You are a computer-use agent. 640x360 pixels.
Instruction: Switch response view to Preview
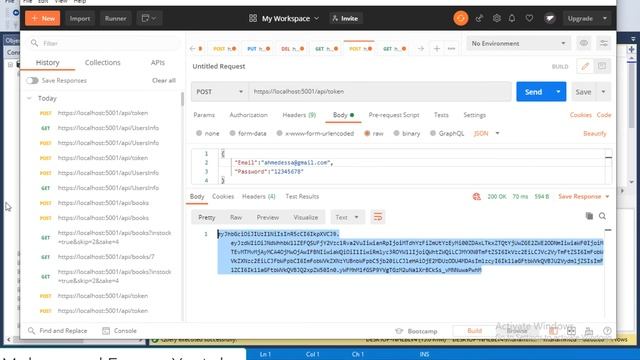pyautogui.click(x=268, y=217)
